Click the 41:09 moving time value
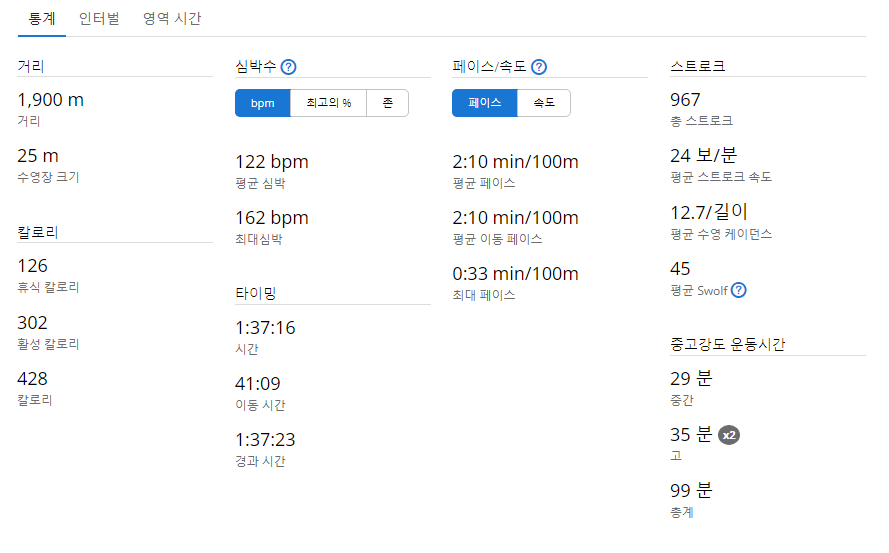 click(x=258, y=384)
